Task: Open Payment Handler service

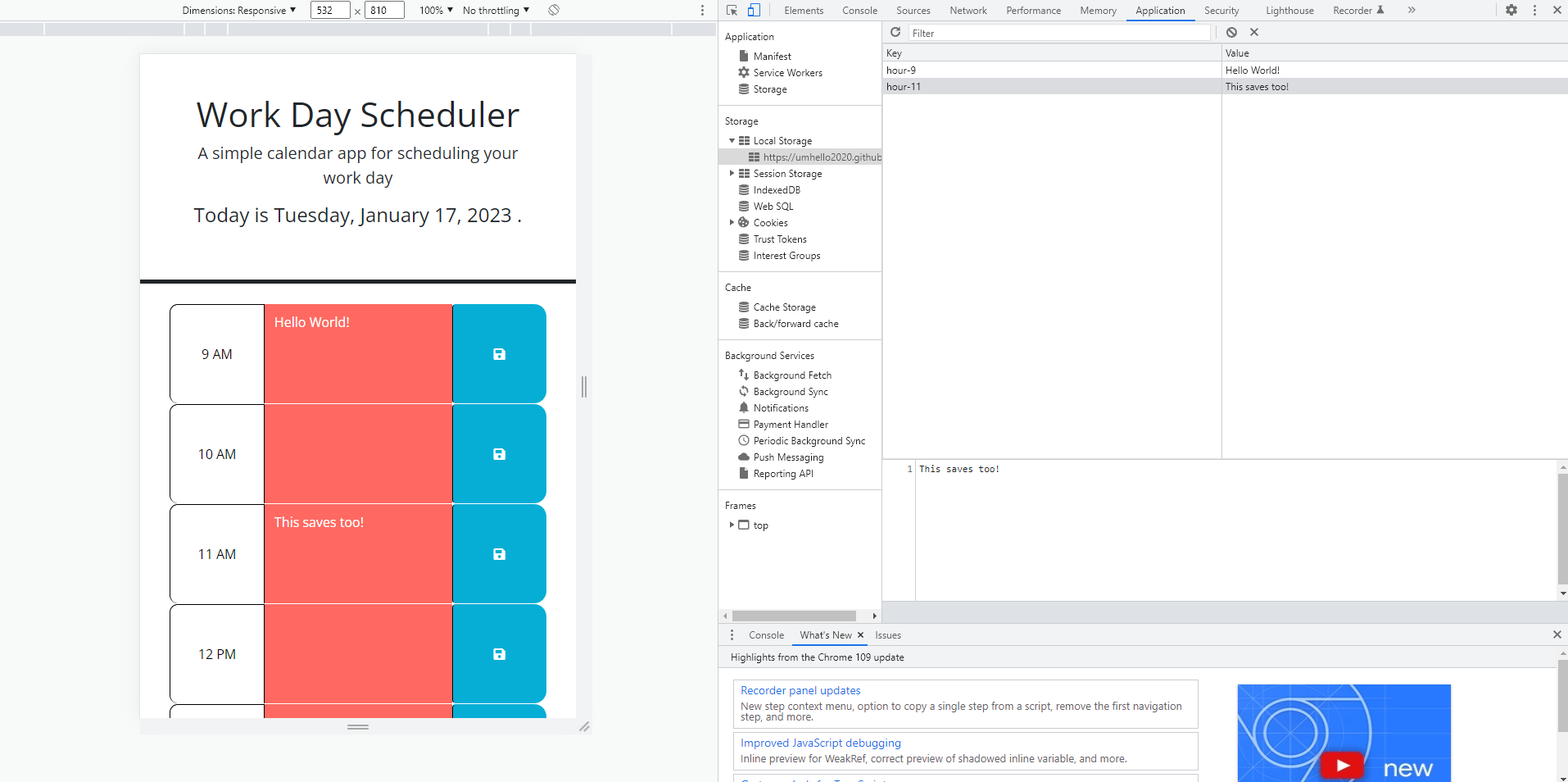Action: coord(791,425)
